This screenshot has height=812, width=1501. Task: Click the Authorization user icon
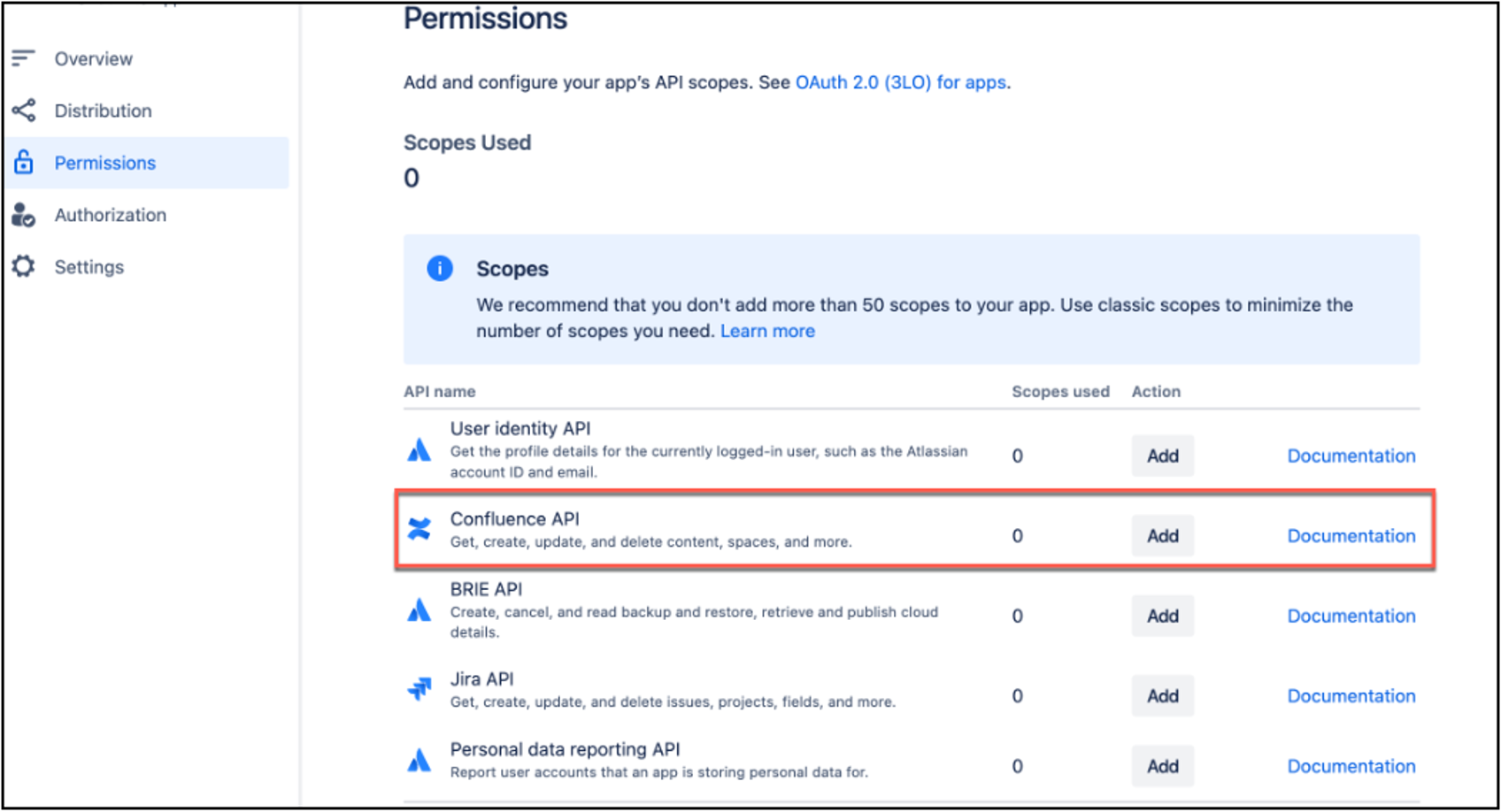coord(24,215)
